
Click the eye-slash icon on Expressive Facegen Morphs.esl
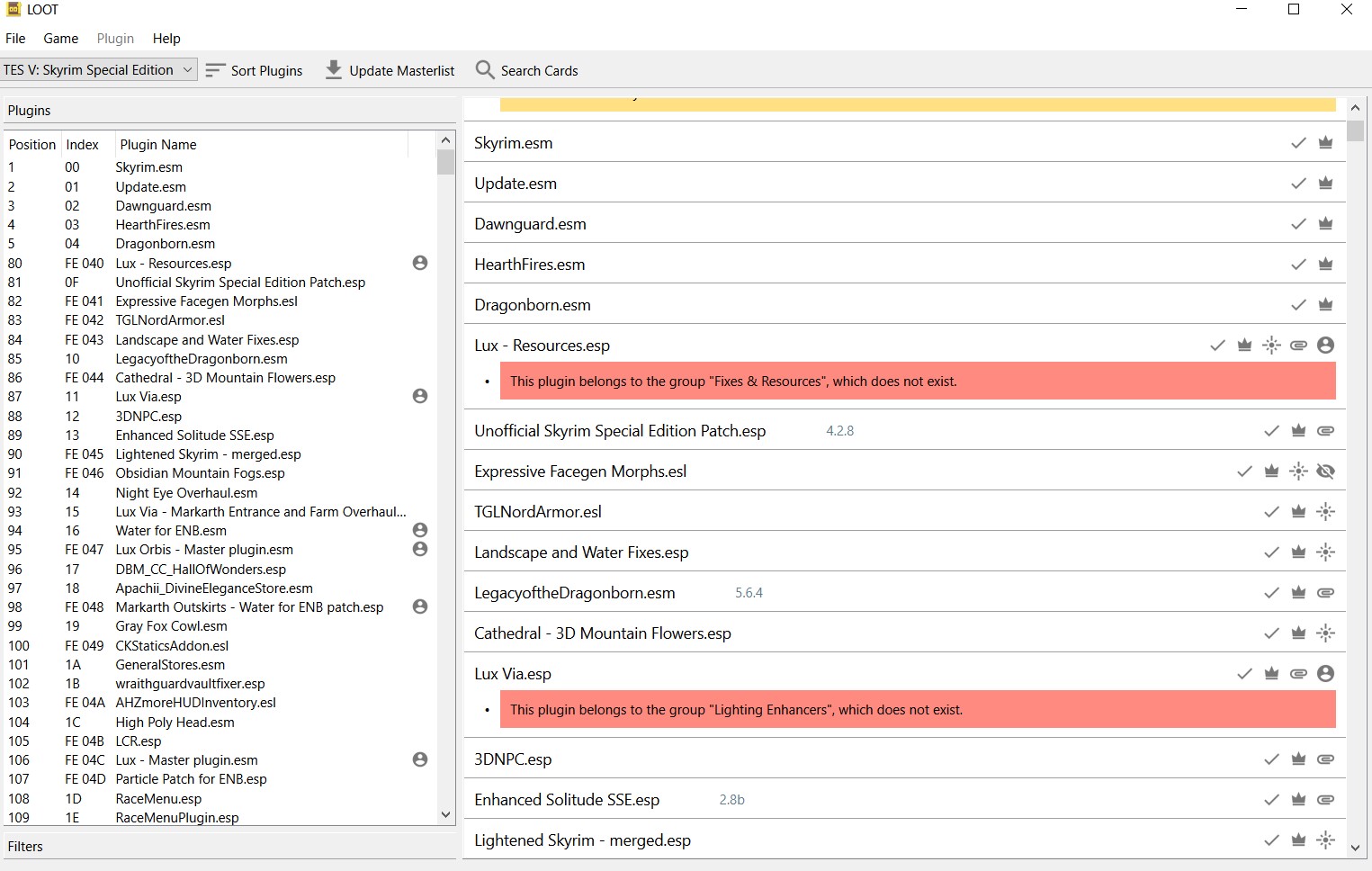1325,471
